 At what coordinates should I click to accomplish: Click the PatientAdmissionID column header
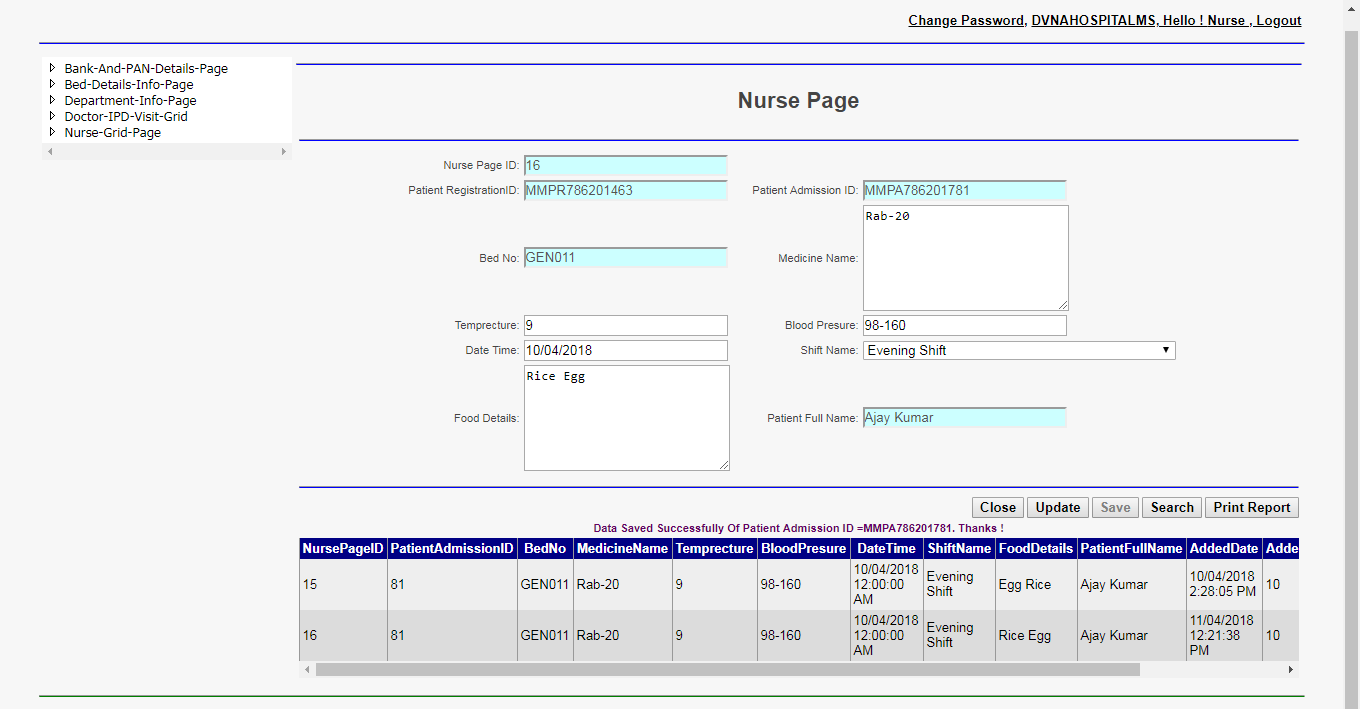(452, 549)
